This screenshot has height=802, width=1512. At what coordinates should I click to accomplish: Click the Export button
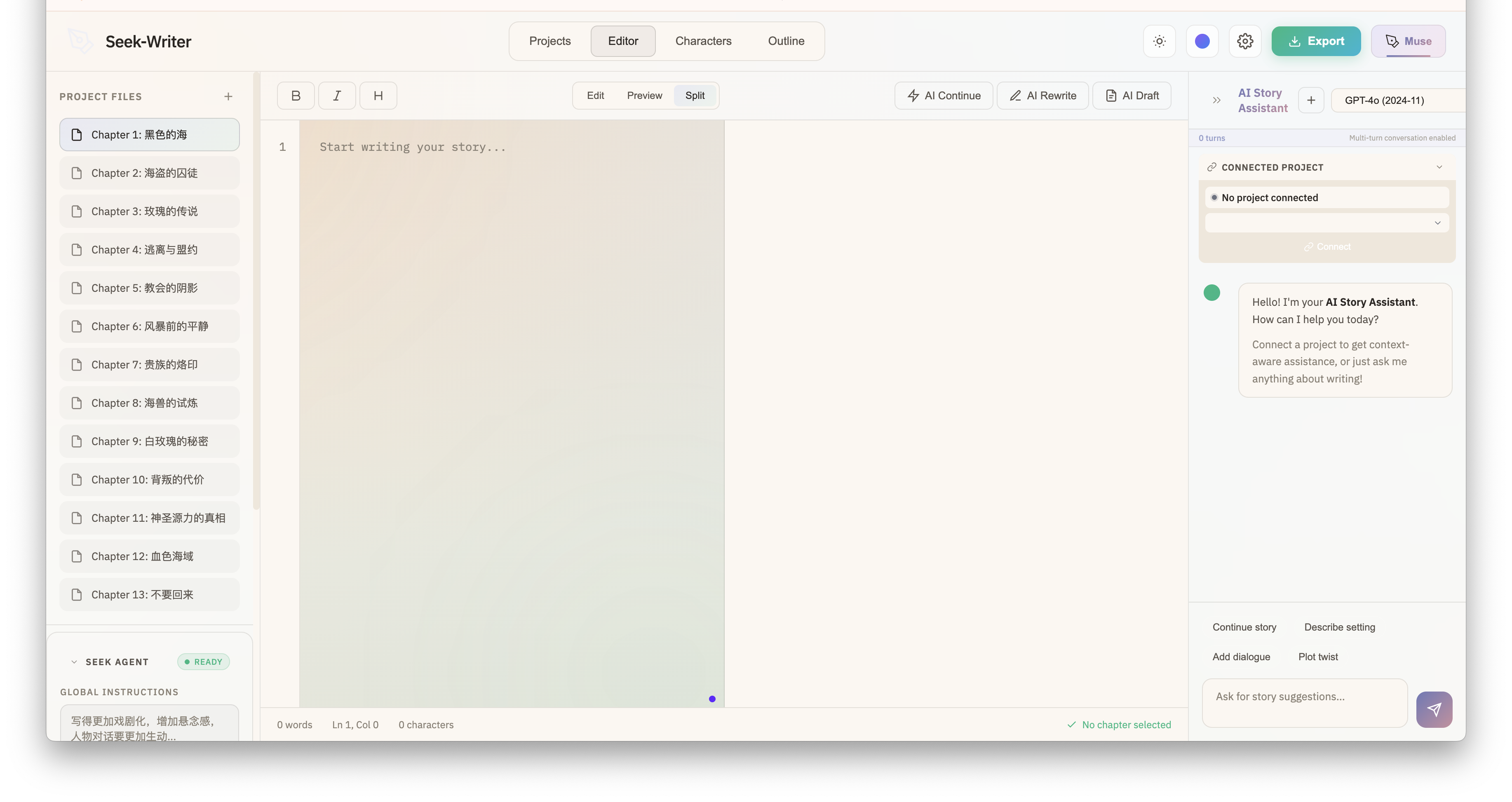click(x=1316, y=41)
